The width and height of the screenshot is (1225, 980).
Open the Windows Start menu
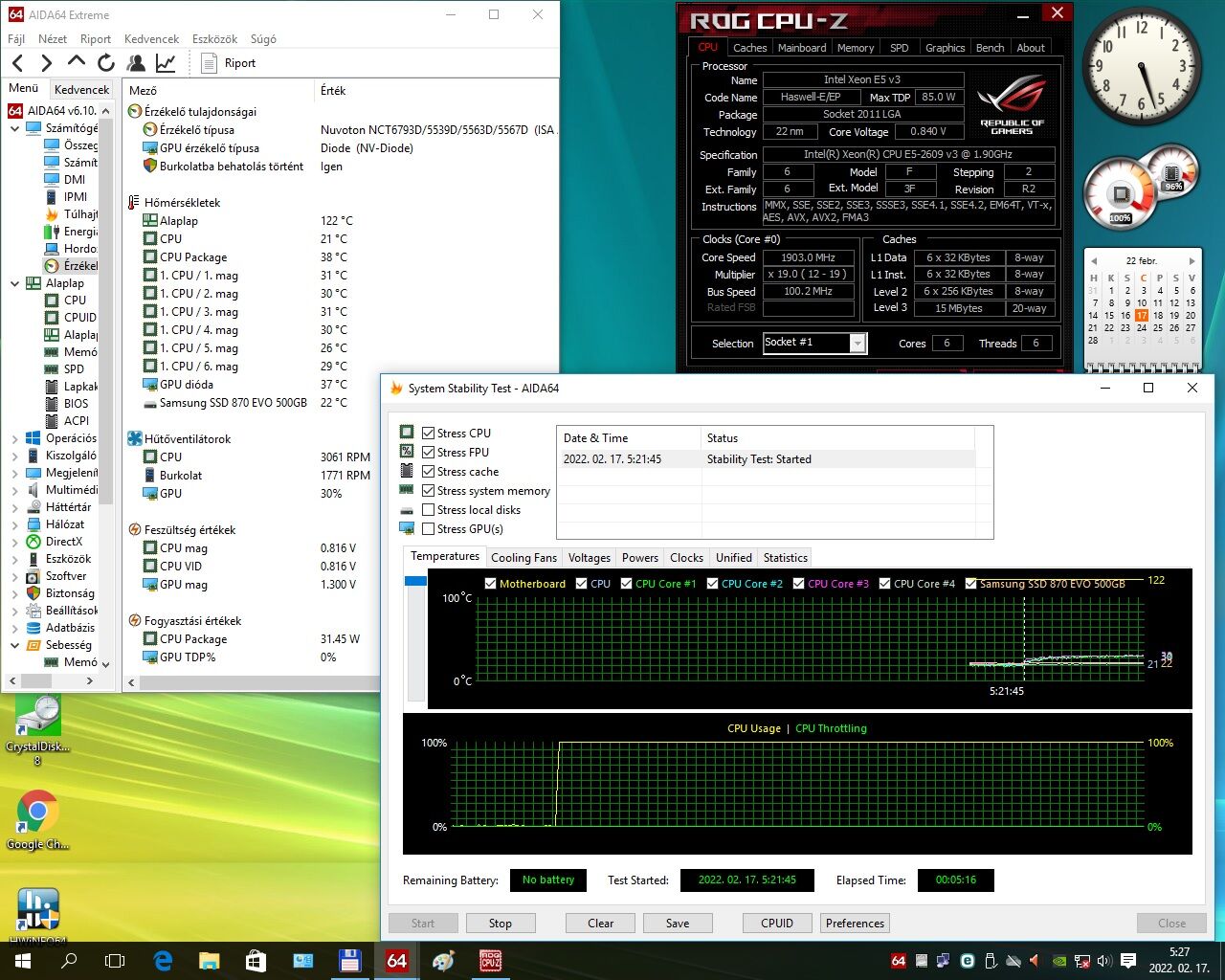point(23,961)
